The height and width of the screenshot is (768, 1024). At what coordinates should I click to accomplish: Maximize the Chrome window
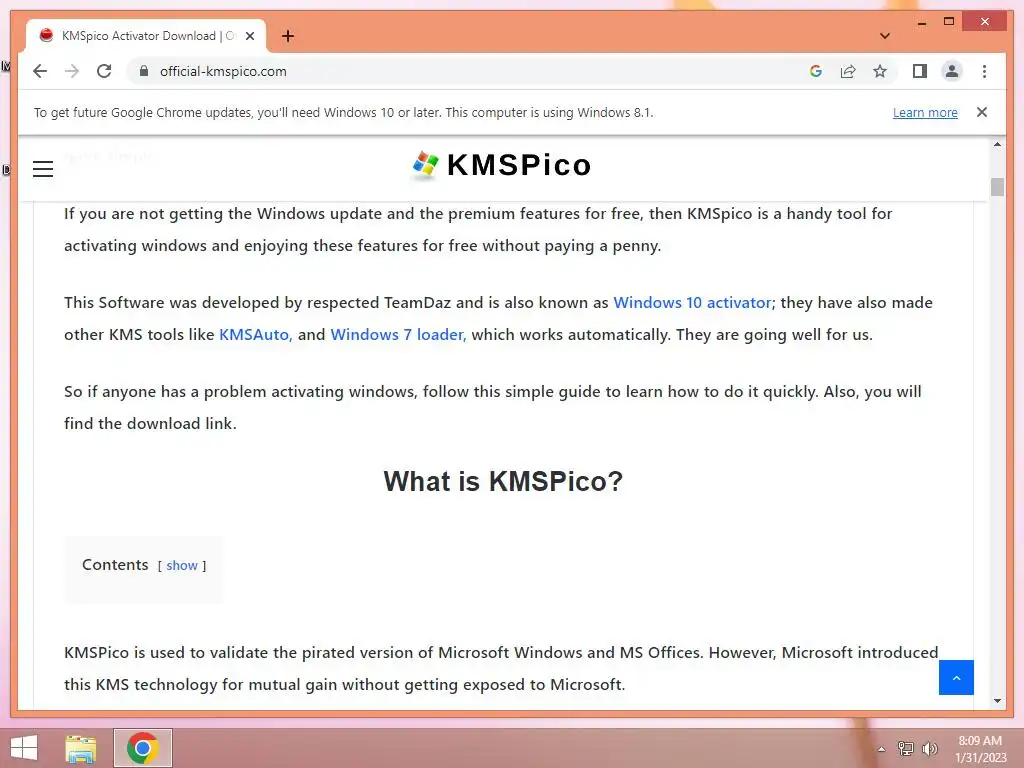pos(949,22)
